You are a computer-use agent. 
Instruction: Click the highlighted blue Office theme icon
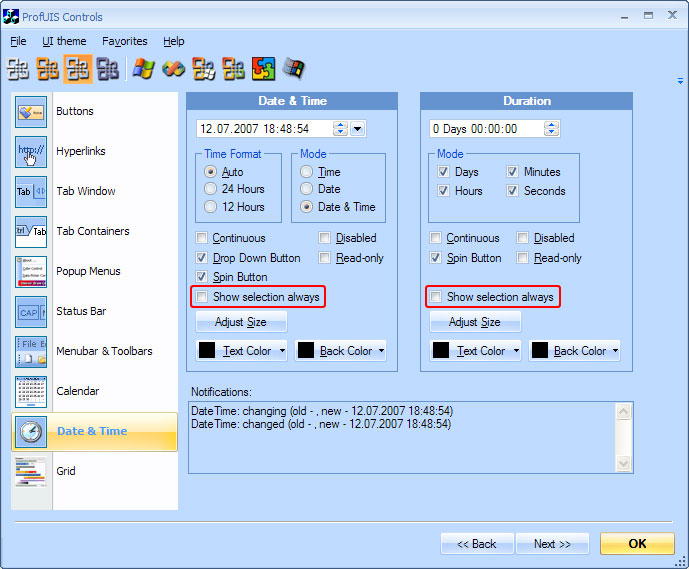click(78, 69)
